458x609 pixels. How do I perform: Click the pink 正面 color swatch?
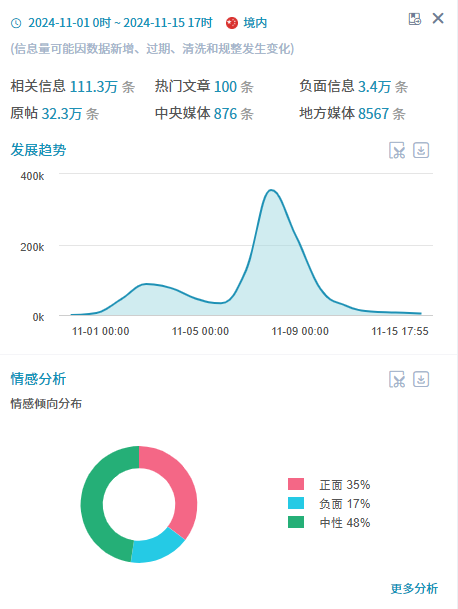(x=296, y=484)
